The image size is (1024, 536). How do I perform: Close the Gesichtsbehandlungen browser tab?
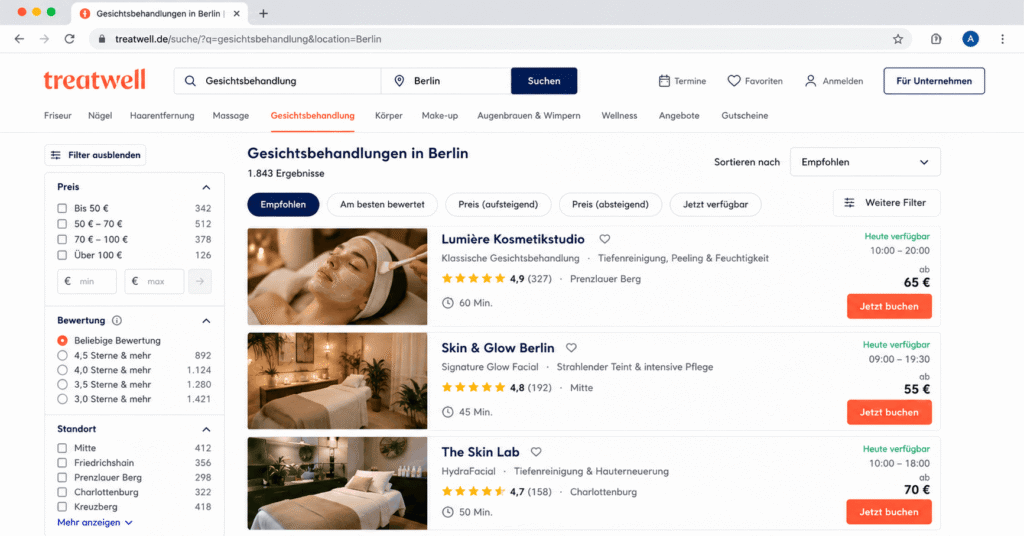(x=236, y=13)
